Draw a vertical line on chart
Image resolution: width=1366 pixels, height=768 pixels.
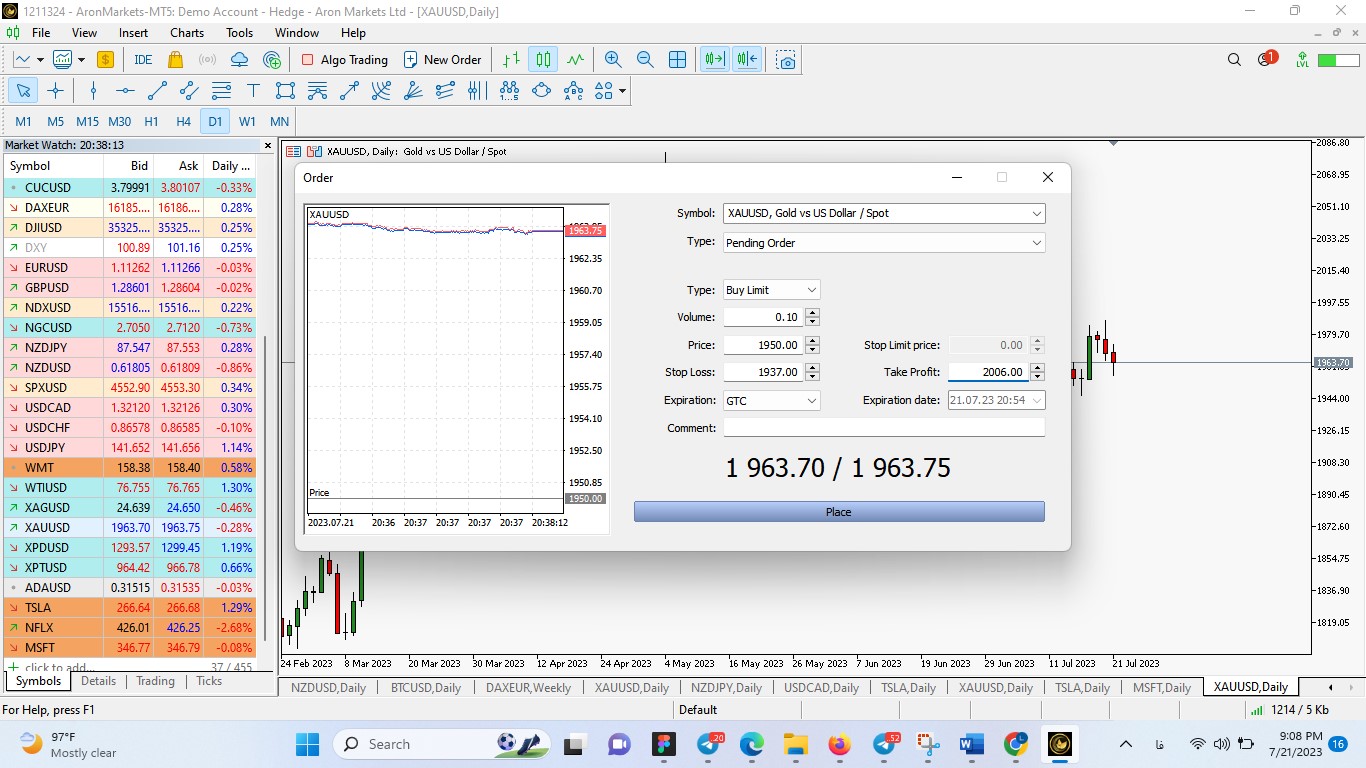coord(93,91)
